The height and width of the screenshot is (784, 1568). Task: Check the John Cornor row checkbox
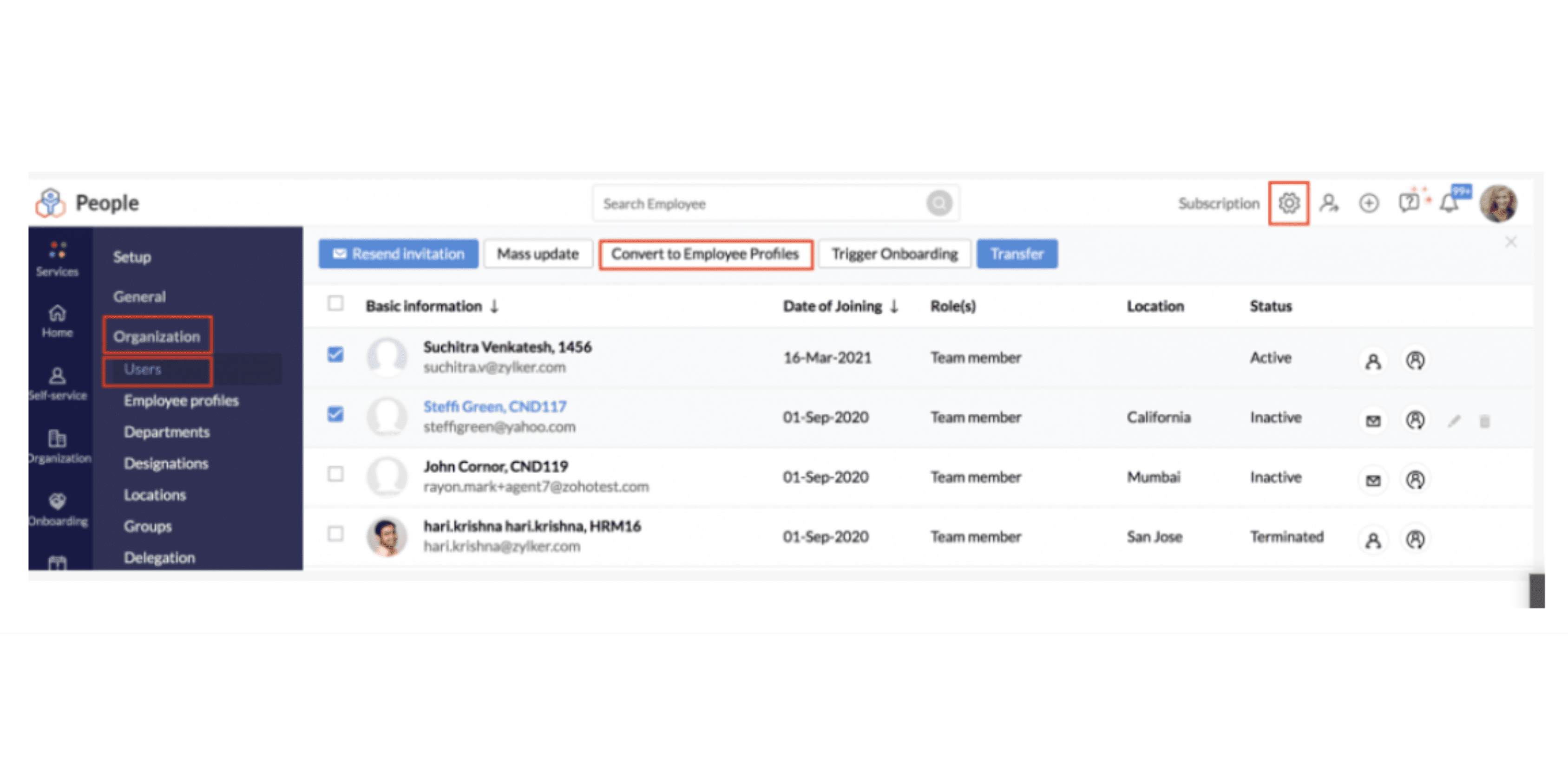(335, 474)
